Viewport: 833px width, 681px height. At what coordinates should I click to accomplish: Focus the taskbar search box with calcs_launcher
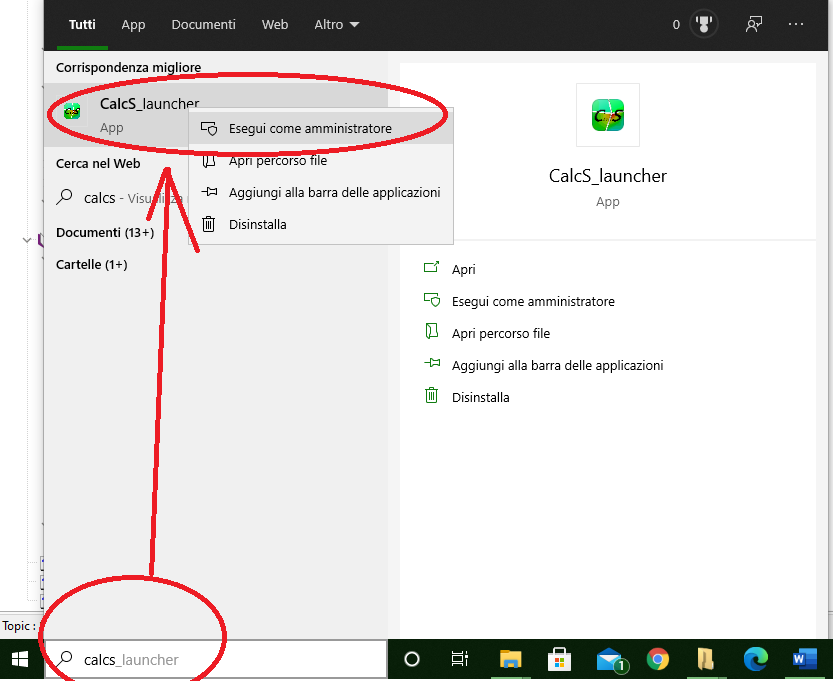click(x=216, y=659)
